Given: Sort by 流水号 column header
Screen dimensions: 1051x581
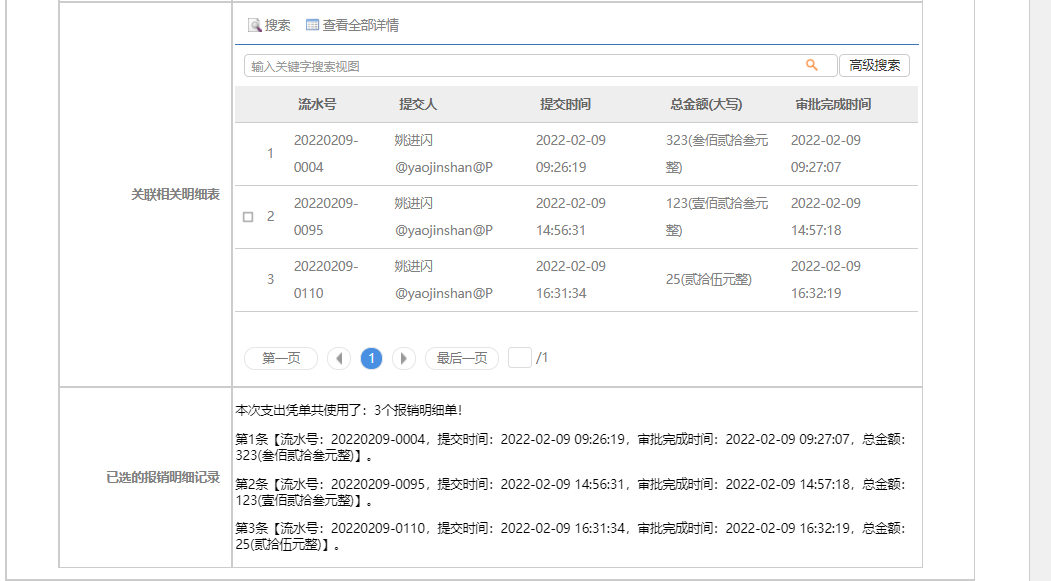Looking at the screenshot, I should pos(317,105).
